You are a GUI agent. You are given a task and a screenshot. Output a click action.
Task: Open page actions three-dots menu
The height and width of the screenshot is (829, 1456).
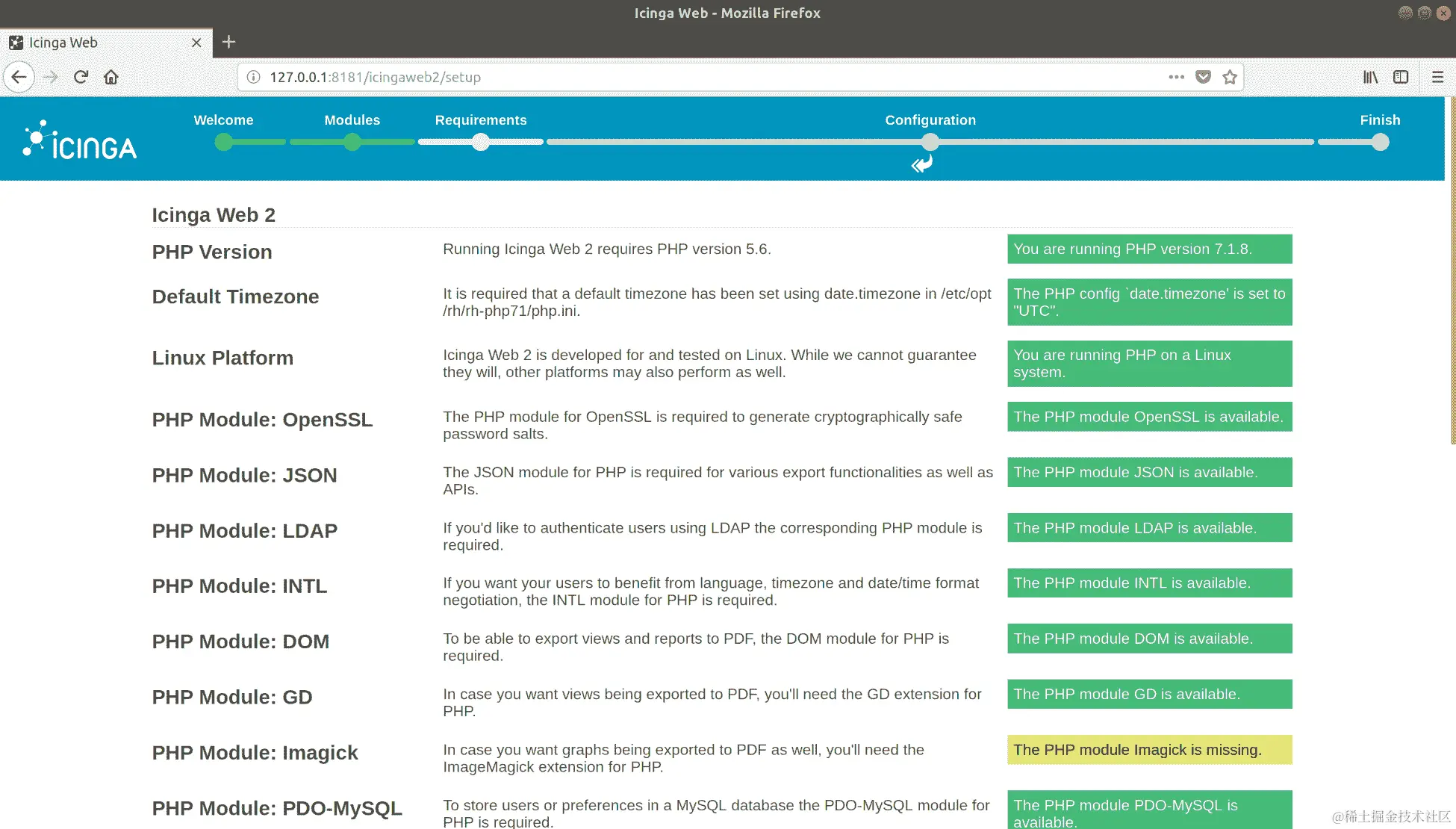(1176, 77)
